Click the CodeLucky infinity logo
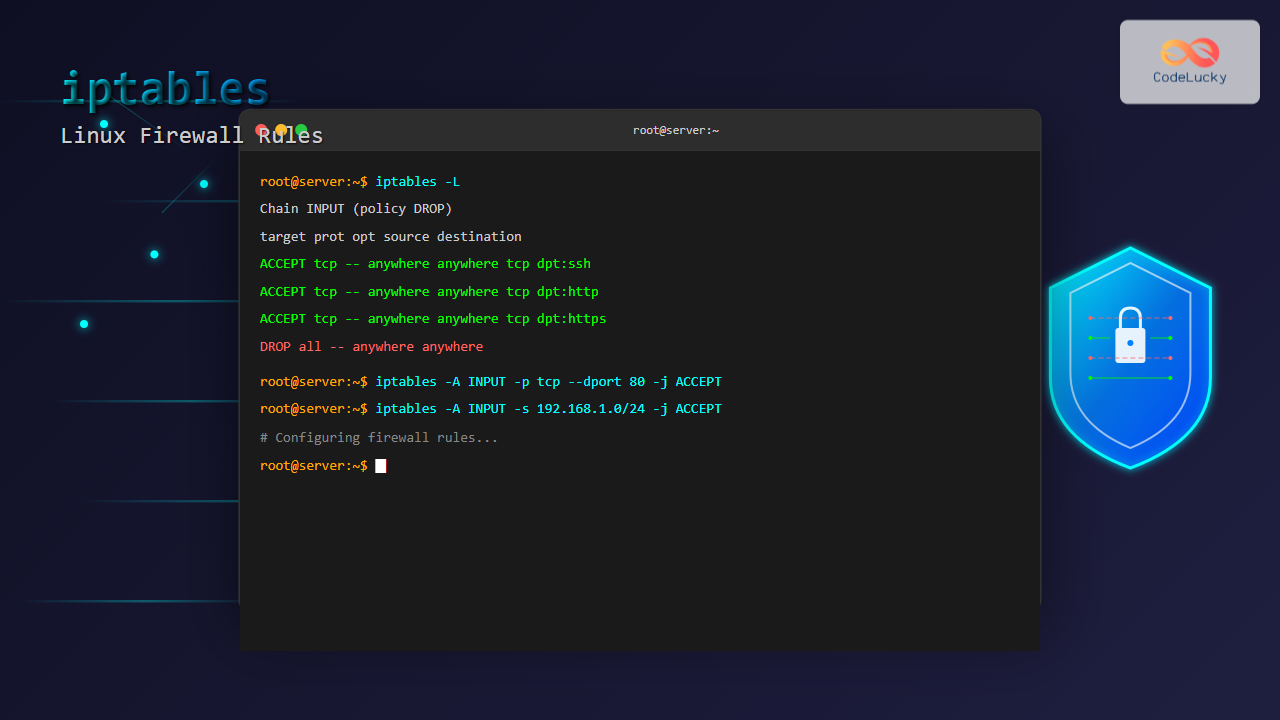1280x720 pixels. 1188,48
